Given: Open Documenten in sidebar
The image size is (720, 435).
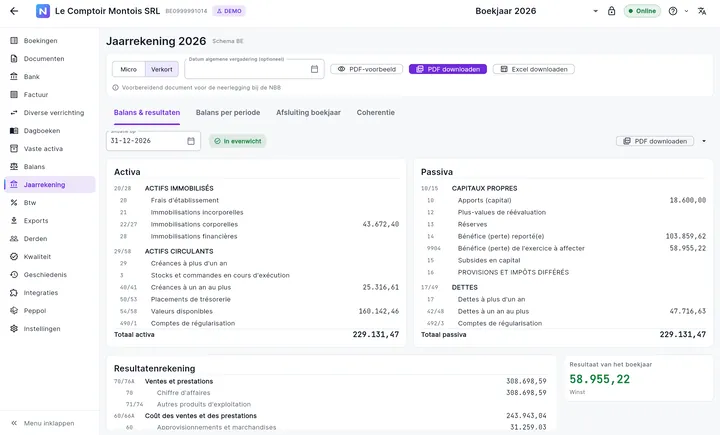Looking at the screenshot, I should (50, 58).
